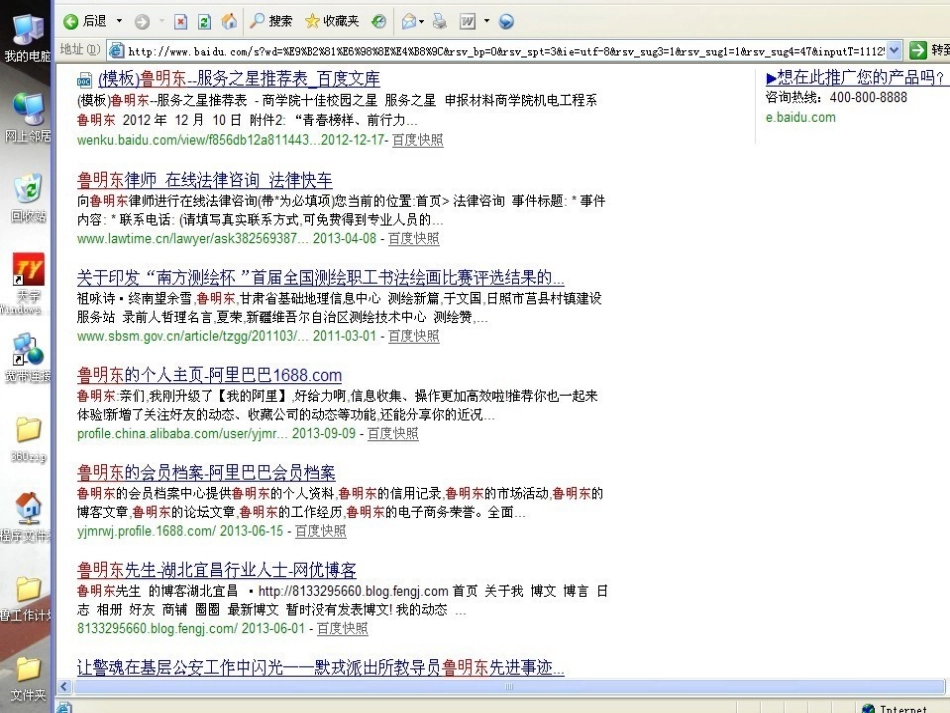
Task: Select the red TY 天宇 desktop shortcut
Action: pyautogui.click(x=28, y=284)
